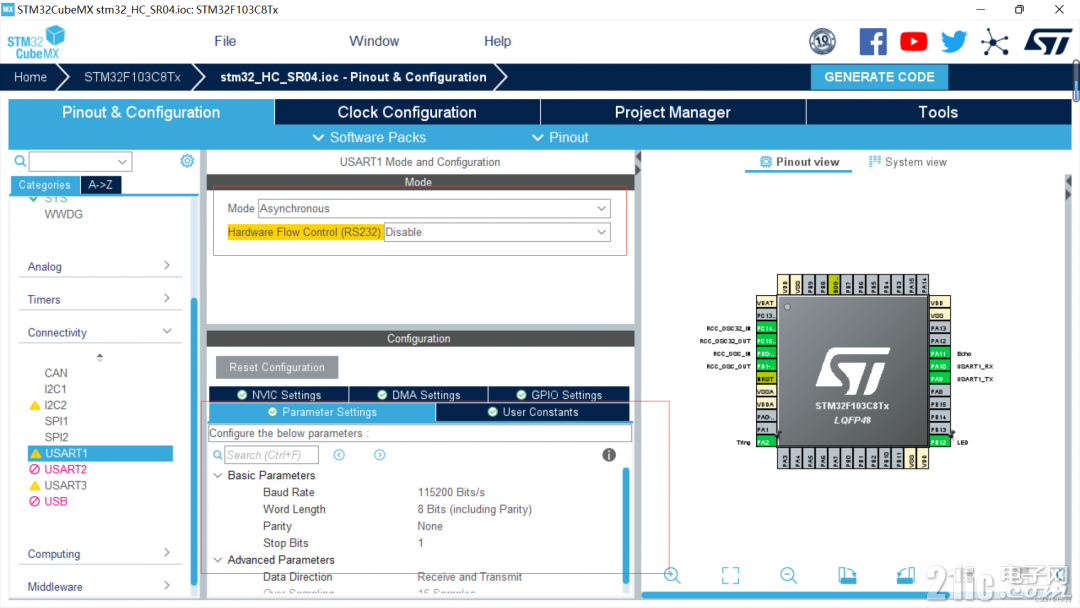Open the GPIO Settings tab
This screenshot has width=1080, height=608.
tap(559, 395)
